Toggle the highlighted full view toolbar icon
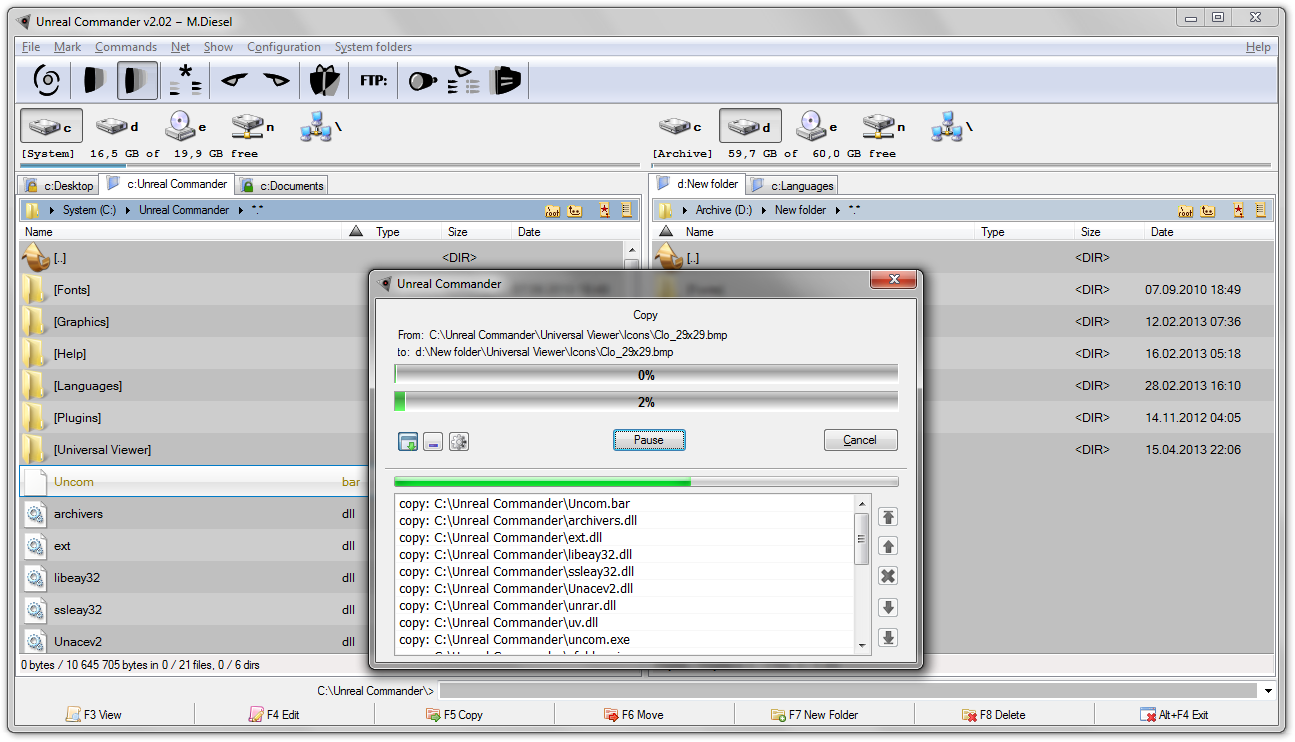Image resolution: width=1295 pixels, height=742 pixels. [x=137, y=80]
